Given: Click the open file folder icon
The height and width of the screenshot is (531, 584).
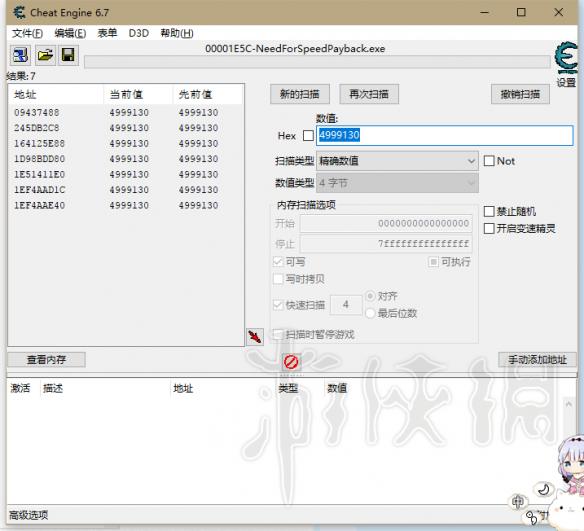Looking at the screenshot, I should click(x=45, y=55).
